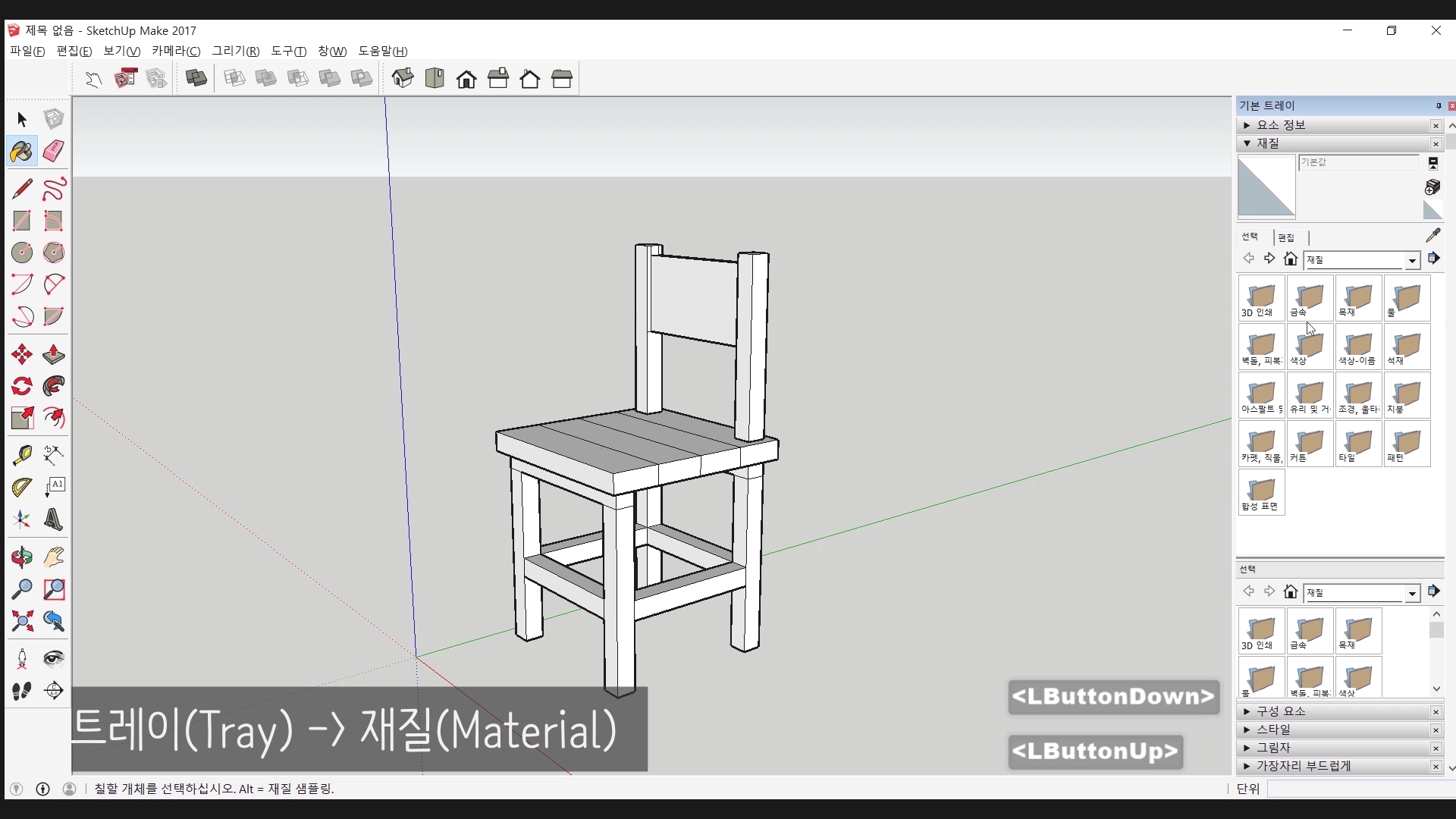1456x819 pixels.
Task: Click the default material preview swatch
Action: click(1266, 187)
